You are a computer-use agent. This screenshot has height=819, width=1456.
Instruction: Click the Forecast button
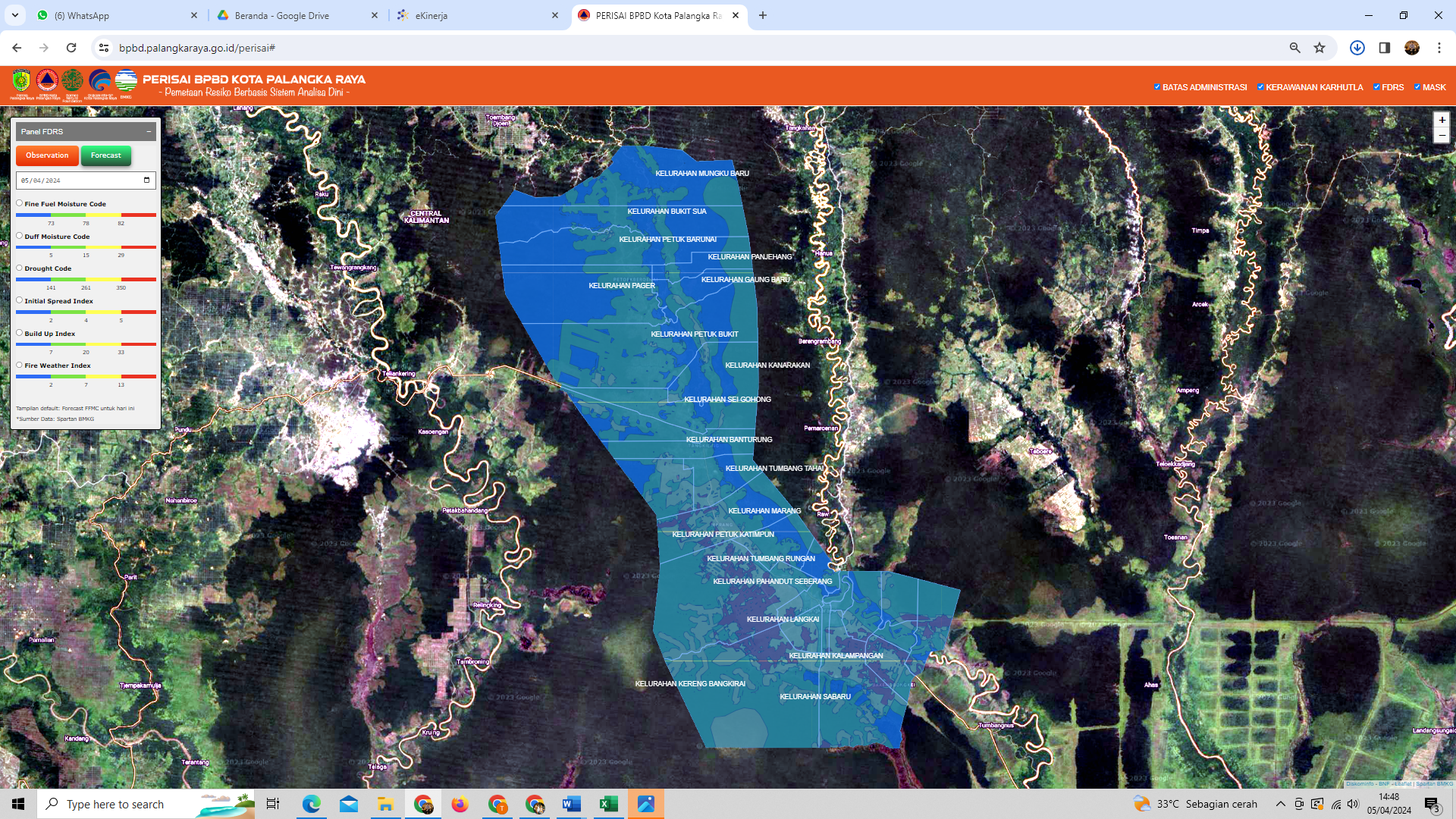[x=106, y=155]
